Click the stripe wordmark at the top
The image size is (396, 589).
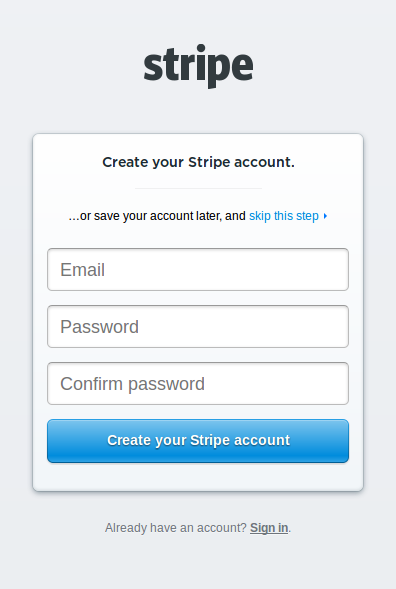click(x=198, y=66)
